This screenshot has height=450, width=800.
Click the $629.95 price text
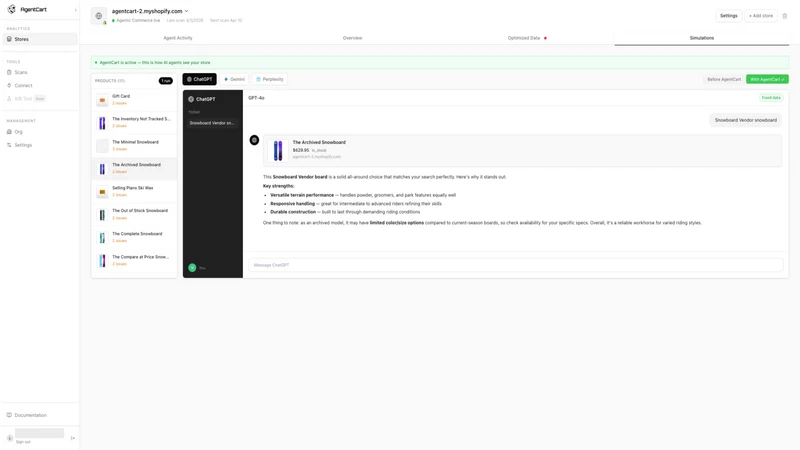point(301,151)
